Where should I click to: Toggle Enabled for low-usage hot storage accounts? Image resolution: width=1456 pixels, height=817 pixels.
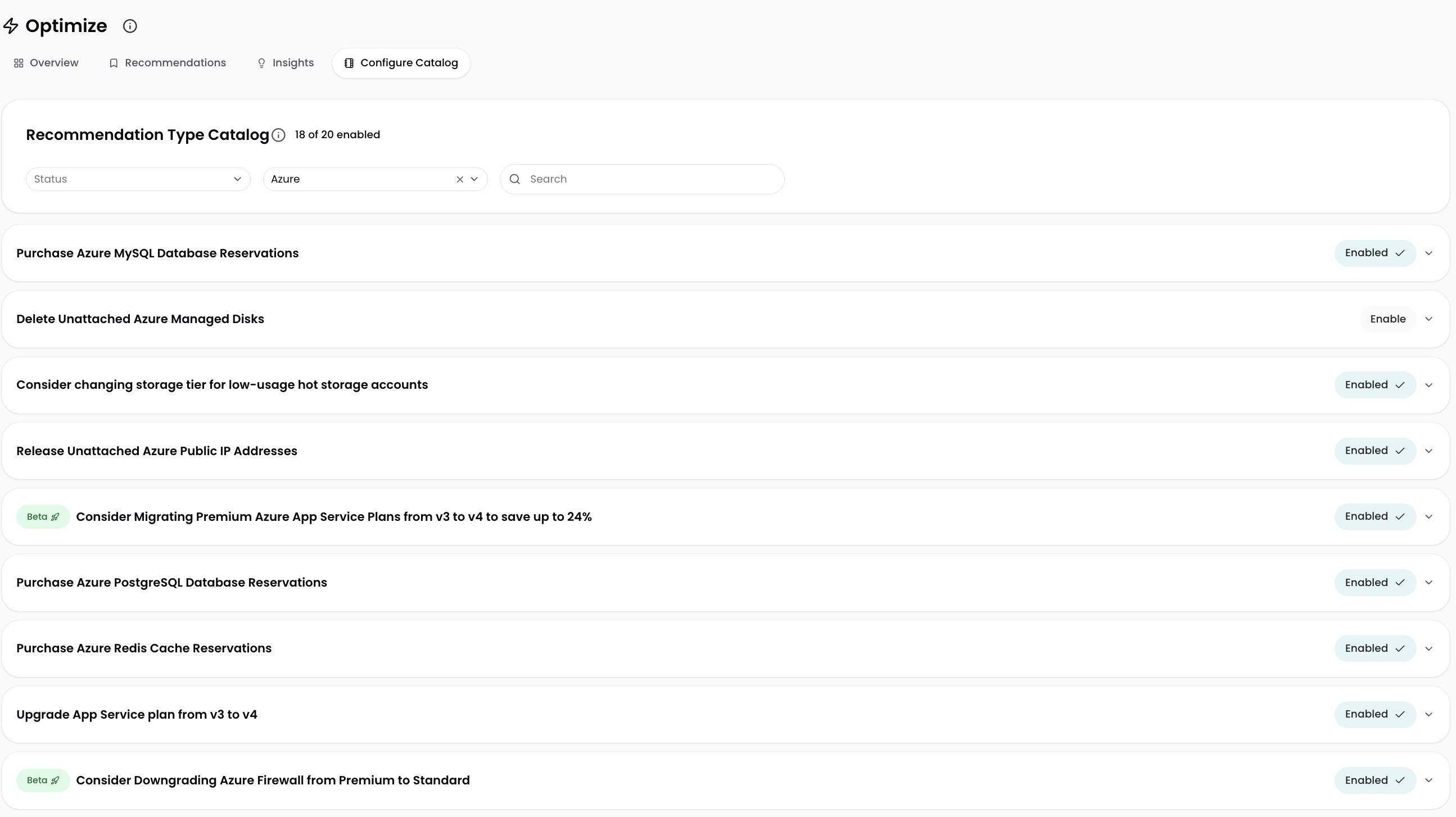[x=1375, y=385]
